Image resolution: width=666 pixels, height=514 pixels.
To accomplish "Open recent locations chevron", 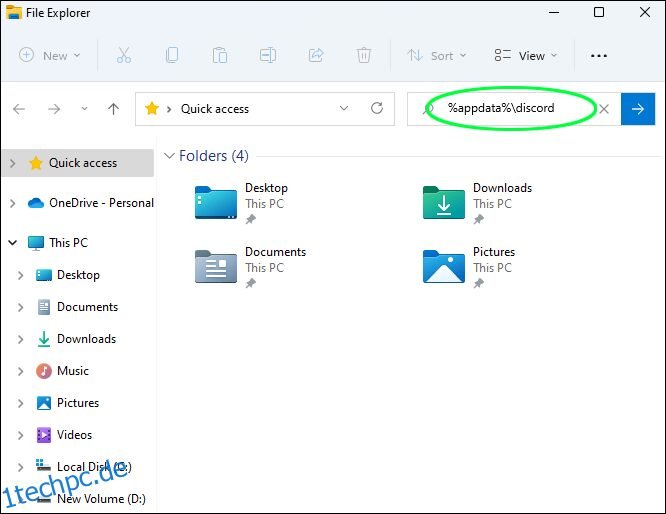I will coord(84,109).
